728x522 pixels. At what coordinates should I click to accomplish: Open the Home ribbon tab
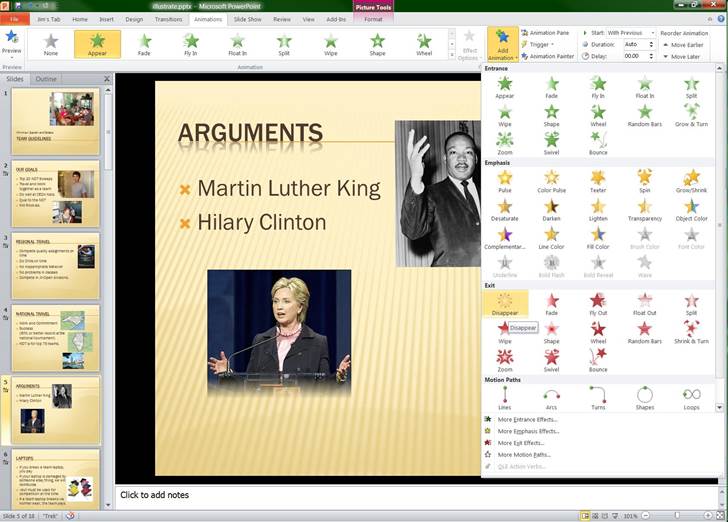(80, 20)
